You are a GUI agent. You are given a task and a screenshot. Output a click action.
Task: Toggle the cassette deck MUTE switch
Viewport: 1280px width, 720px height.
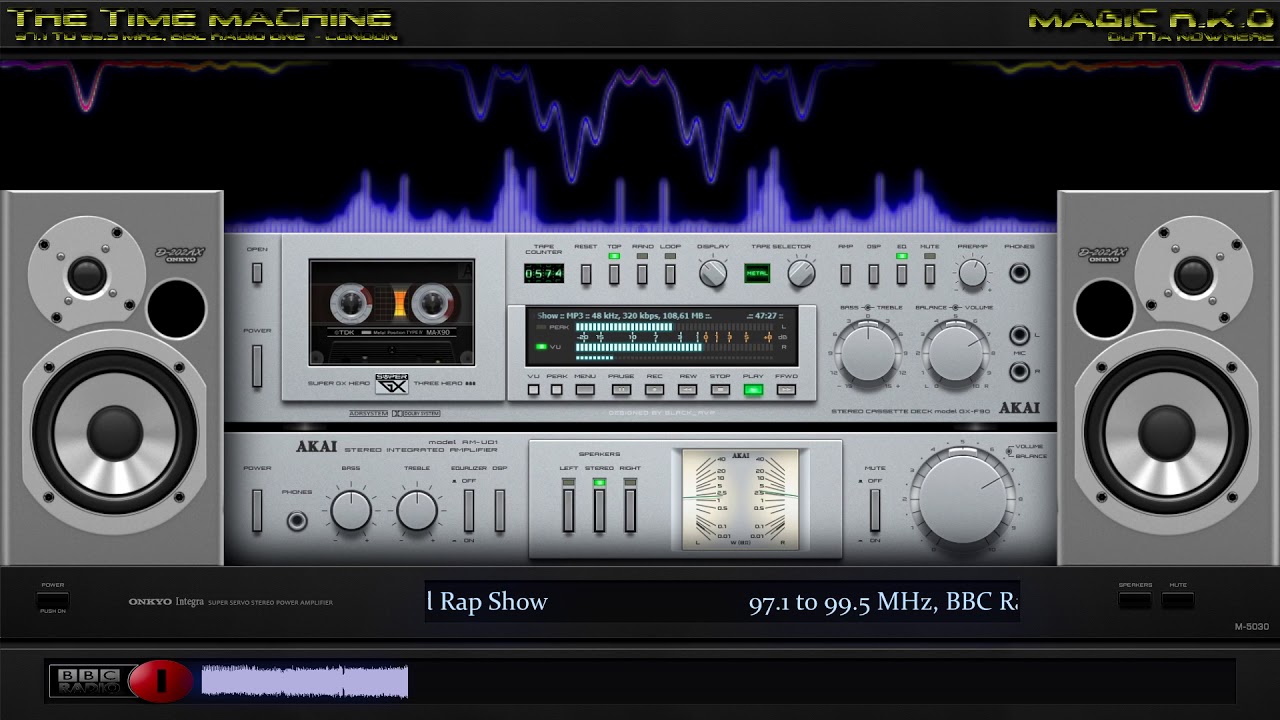[930, 274]
